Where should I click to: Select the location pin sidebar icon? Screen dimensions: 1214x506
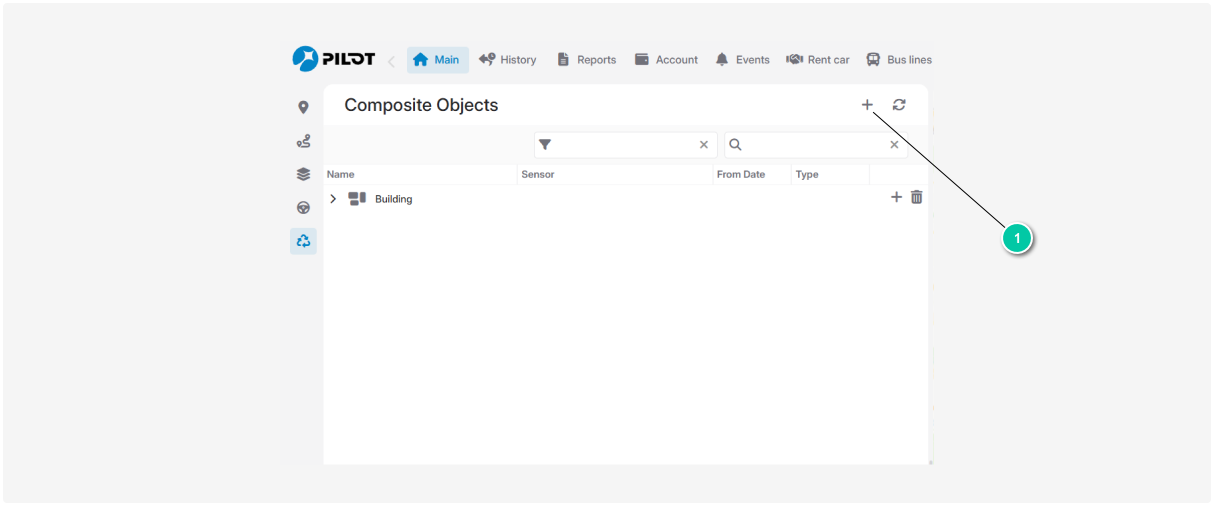point(303,107)
